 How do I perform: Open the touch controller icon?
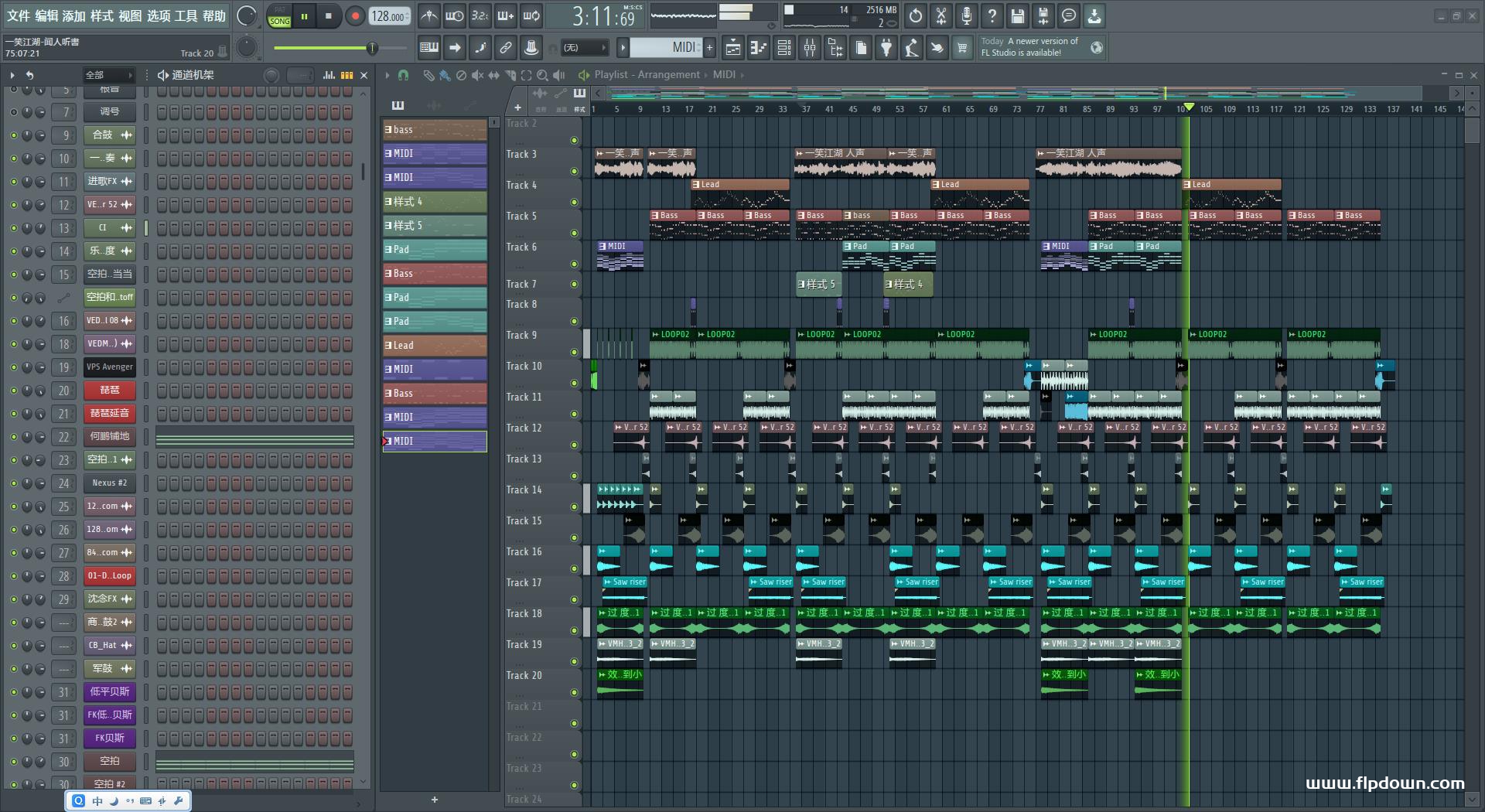[x=937, y=48]
